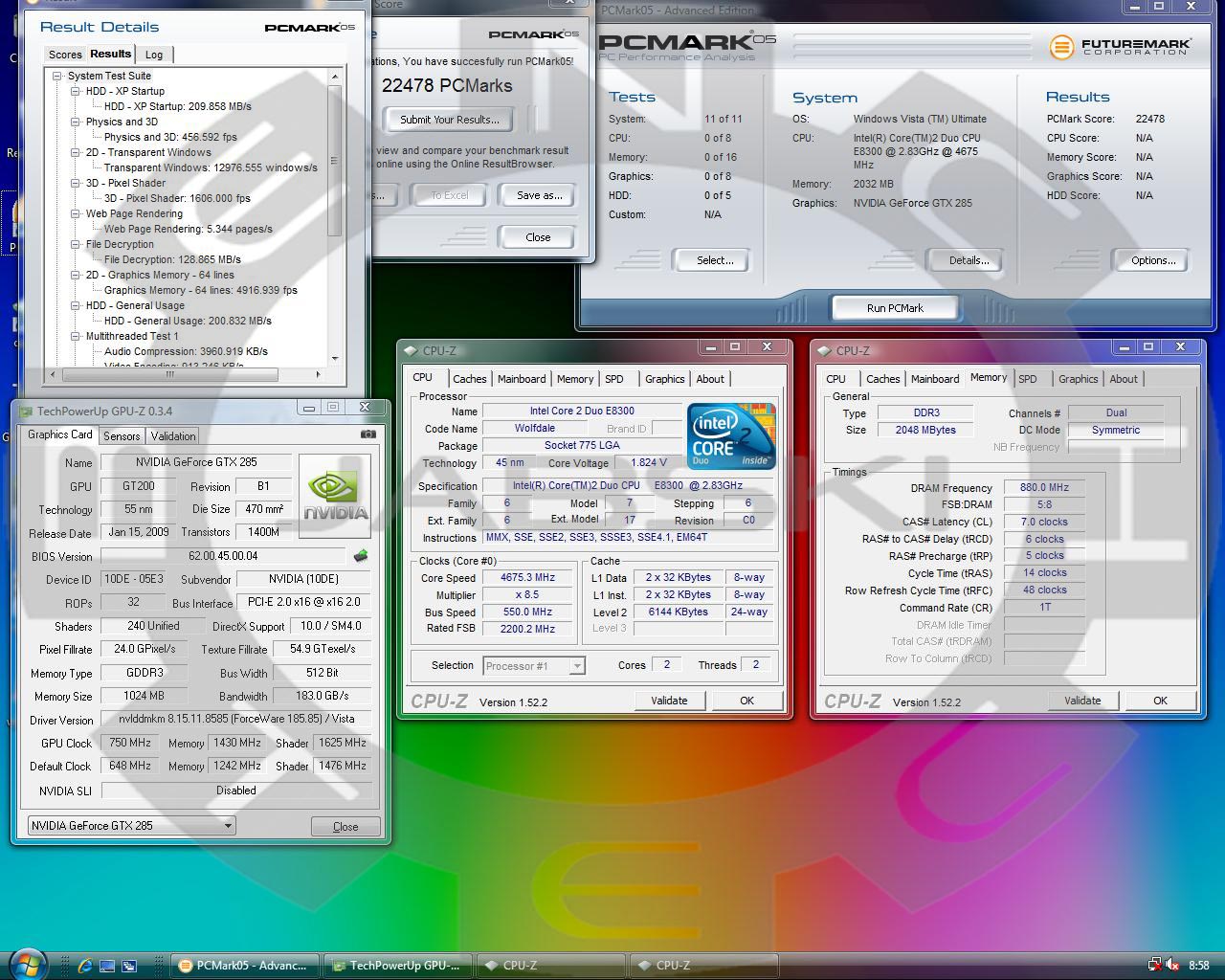Select Audio Compression result row
Image resolution: width=1225 pixels, height=980 pixels.
(x=186, y=351)
